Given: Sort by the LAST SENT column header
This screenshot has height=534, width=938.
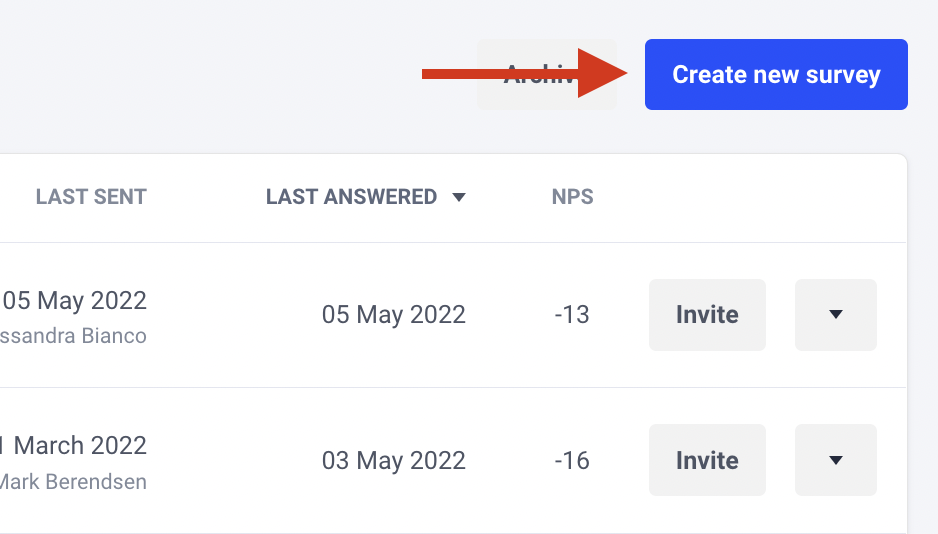Looking at the screenshot, I should [x=91, y=197].
